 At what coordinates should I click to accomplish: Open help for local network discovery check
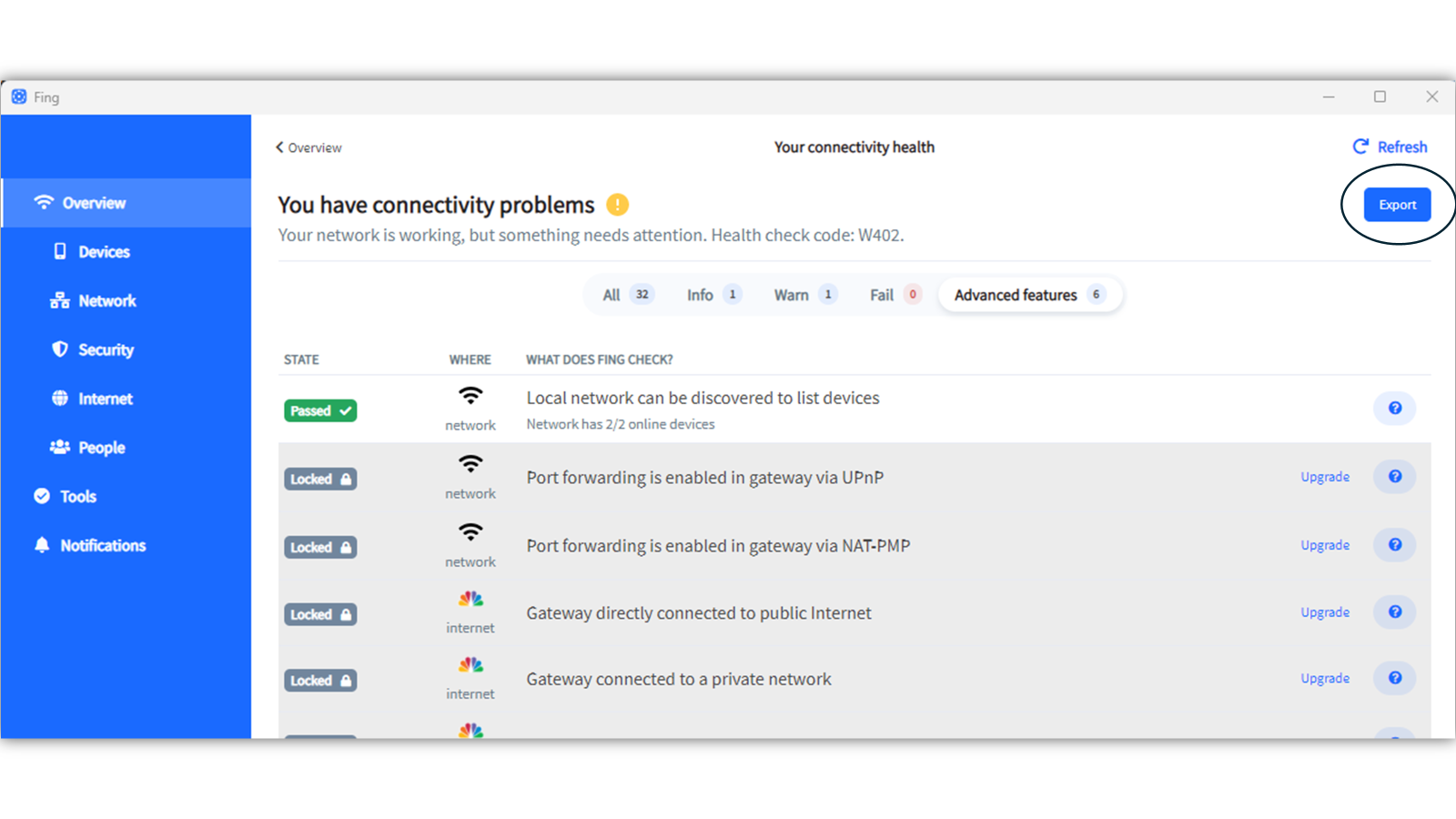point(1394,409)
